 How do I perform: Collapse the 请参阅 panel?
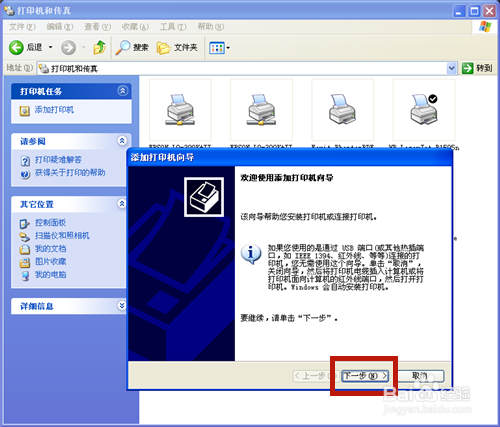[x=122, y=141]
